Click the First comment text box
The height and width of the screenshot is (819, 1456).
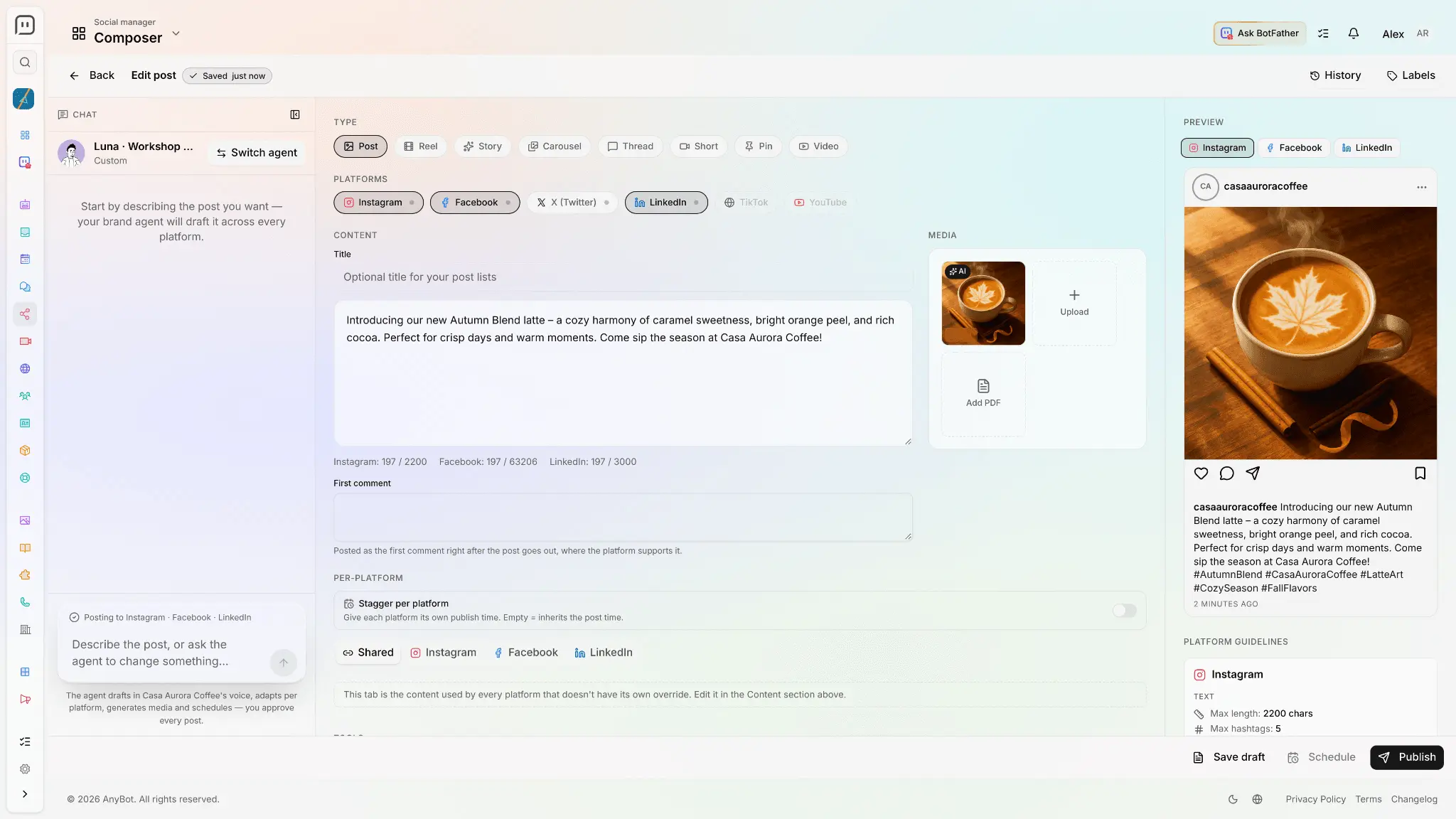coord(623,517)
